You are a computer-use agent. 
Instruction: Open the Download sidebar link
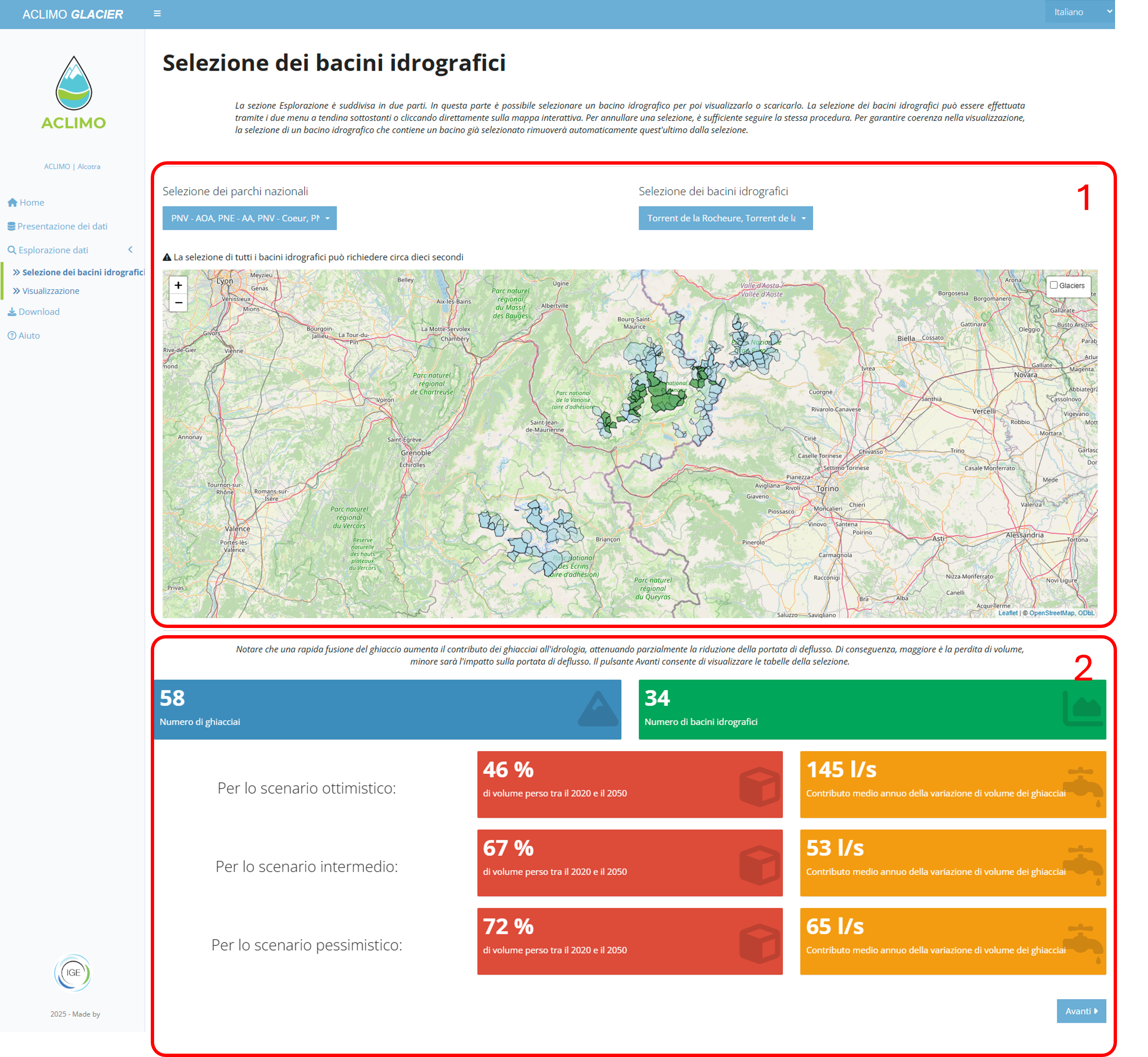click(x=39, y=312)
